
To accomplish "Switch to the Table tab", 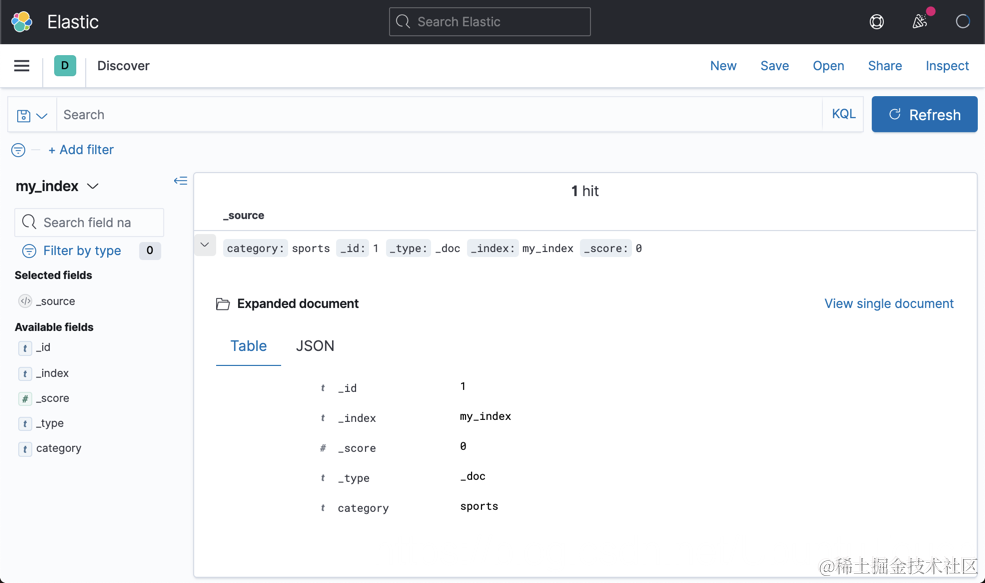I will pyautogui.click(x=248, y=346).
